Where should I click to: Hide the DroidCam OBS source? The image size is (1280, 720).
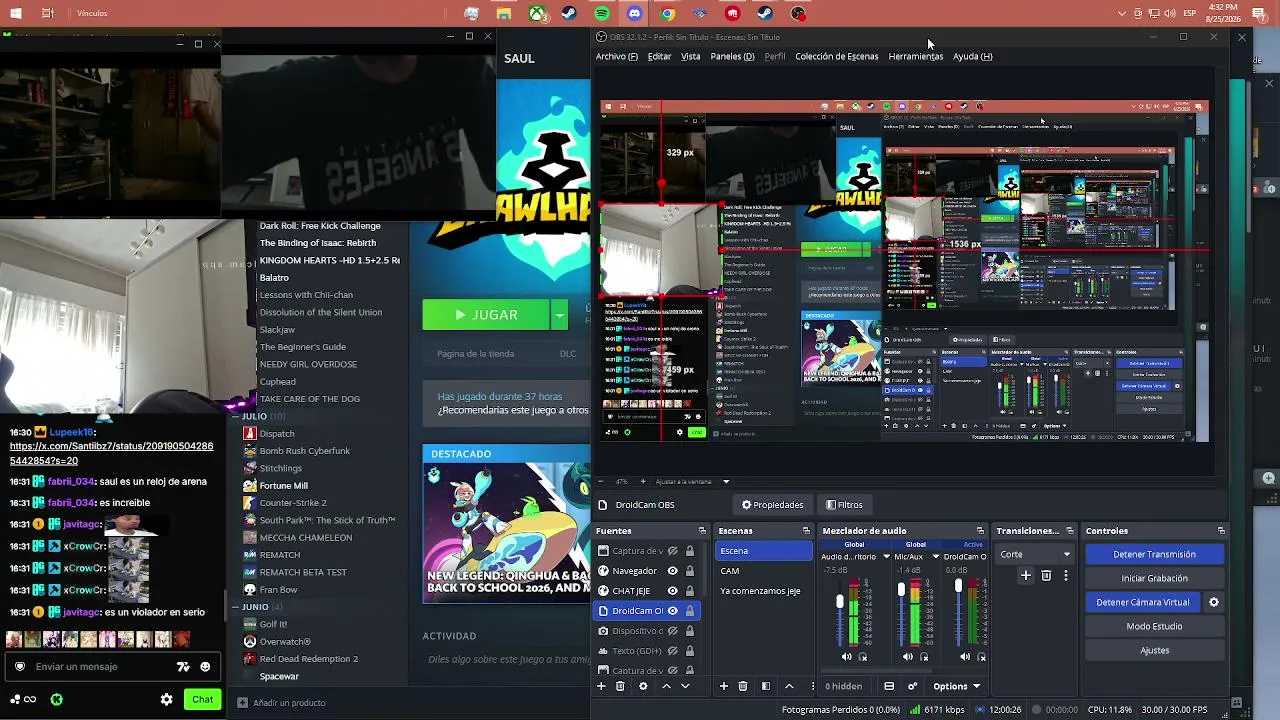pyautogui.click(x=673, y=611)
